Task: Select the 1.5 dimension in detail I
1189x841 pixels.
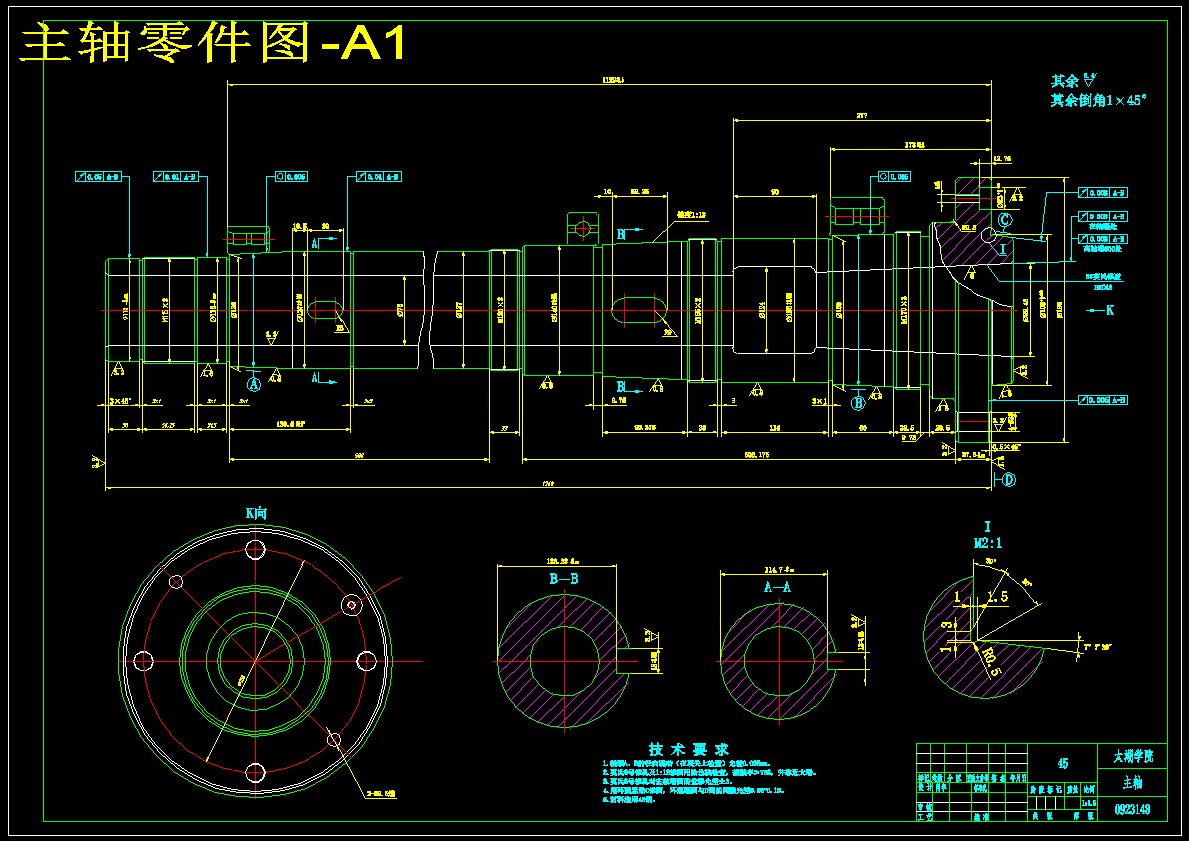Action: point(998,597)
